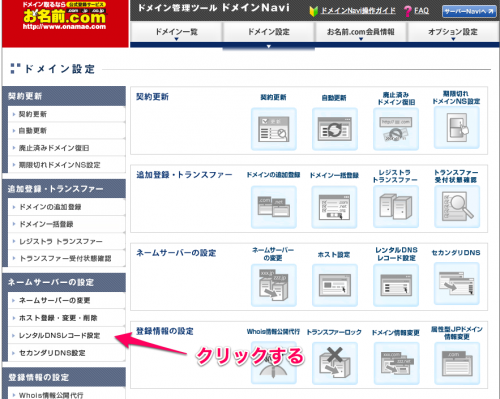Open the FAQ link

[421, 11]
